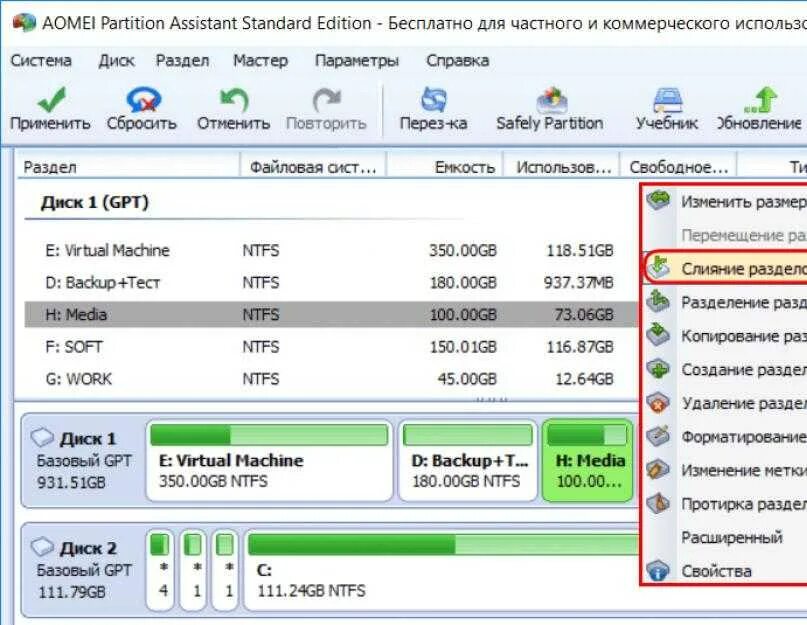Click the Диск 2 drive icon in disk map
Viewport: 807px width, 625px height.
pos(42,547)
